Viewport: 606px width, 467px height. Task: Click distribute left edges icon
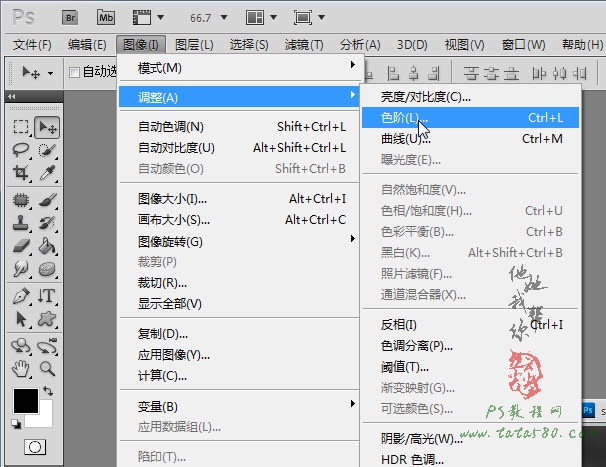pyautogui.click(x=538, y=73)
